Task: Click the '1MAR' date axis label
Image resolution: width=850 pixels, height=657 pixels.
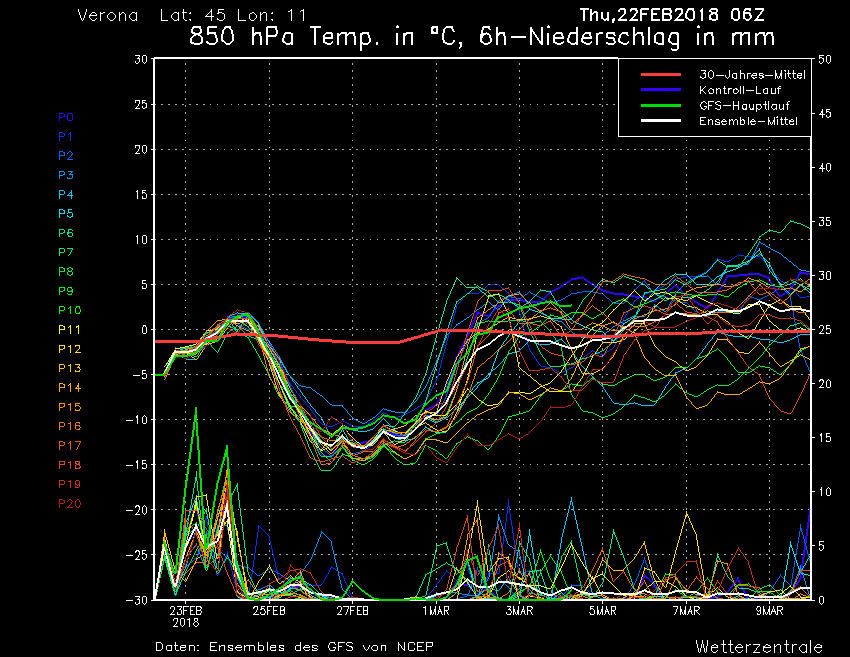Action: (x=436, y=611)
